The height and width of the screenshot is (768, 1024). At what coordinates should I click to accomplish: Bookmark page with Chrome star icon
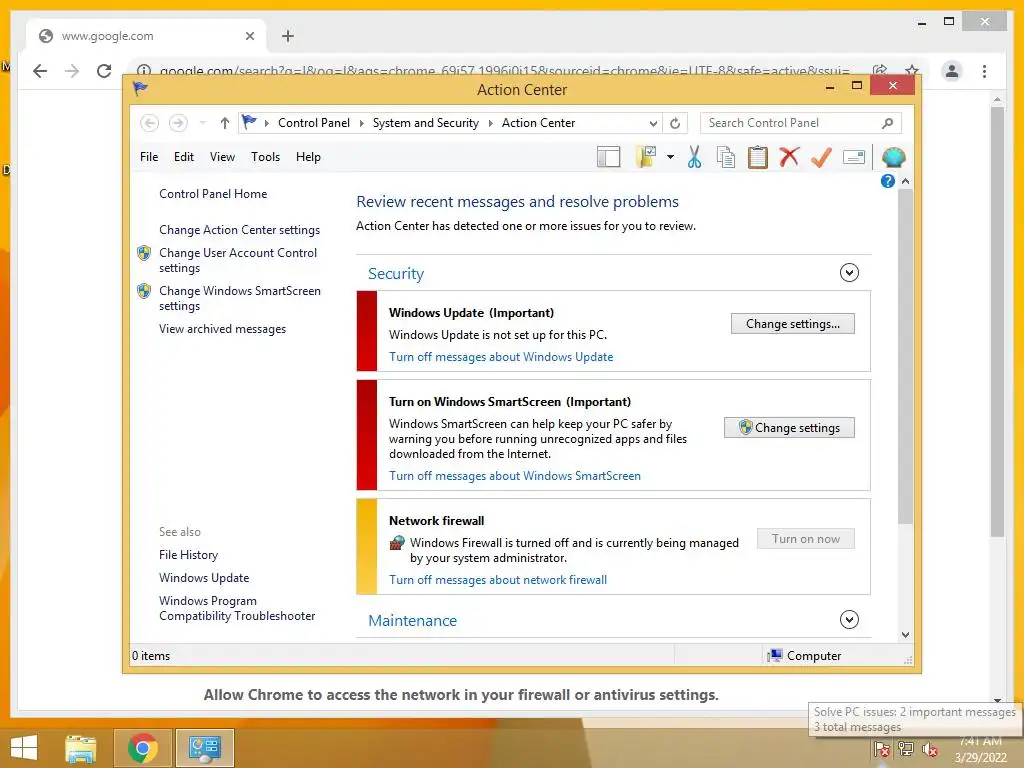(x=912, y=71)
